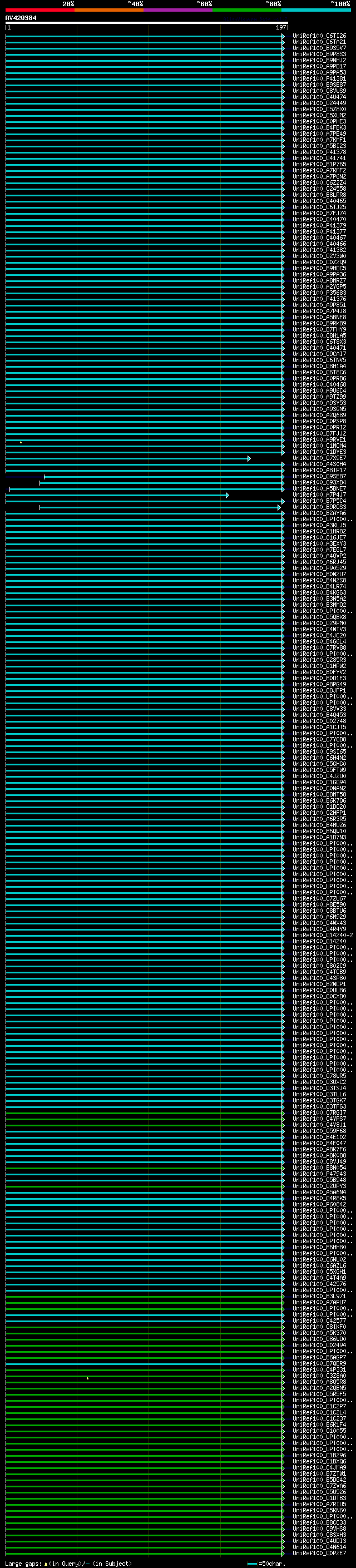This screenshot has width=356, height=1568.
Task: Click hit label UniRef100_O02494
Action: tap(319, 1346)
